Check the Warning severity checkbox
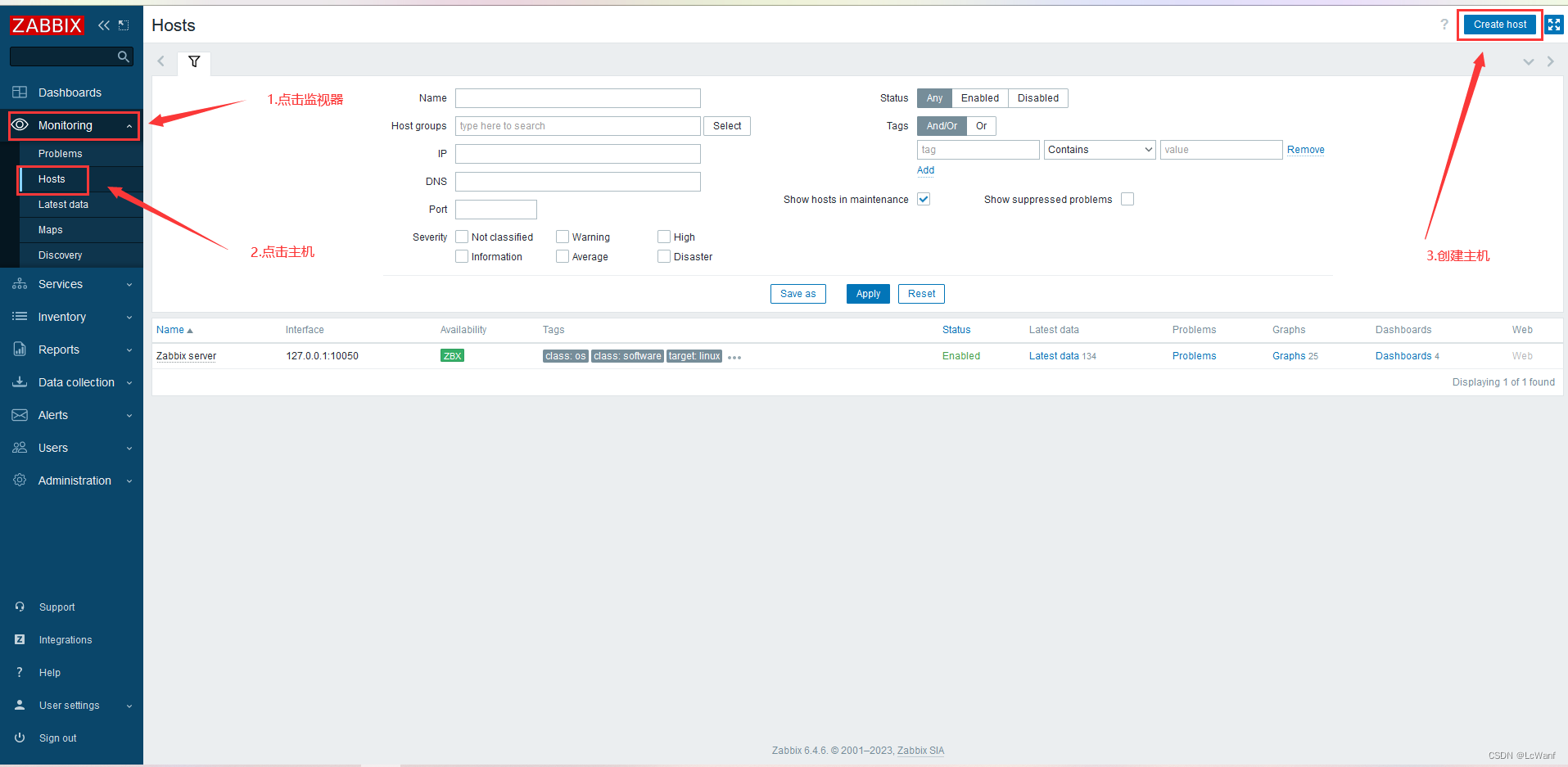 click(x=563, y=237)
